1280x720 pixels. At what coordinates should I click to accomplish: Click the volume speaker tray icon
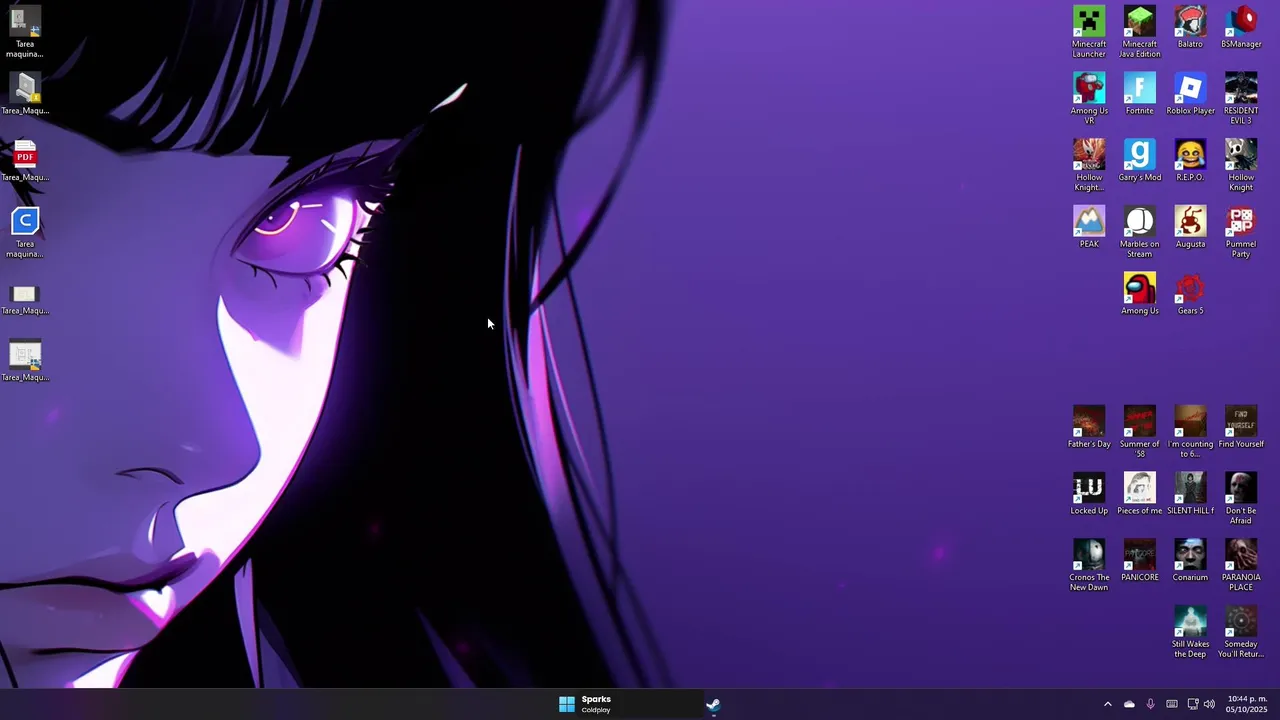pos(1209,704)
